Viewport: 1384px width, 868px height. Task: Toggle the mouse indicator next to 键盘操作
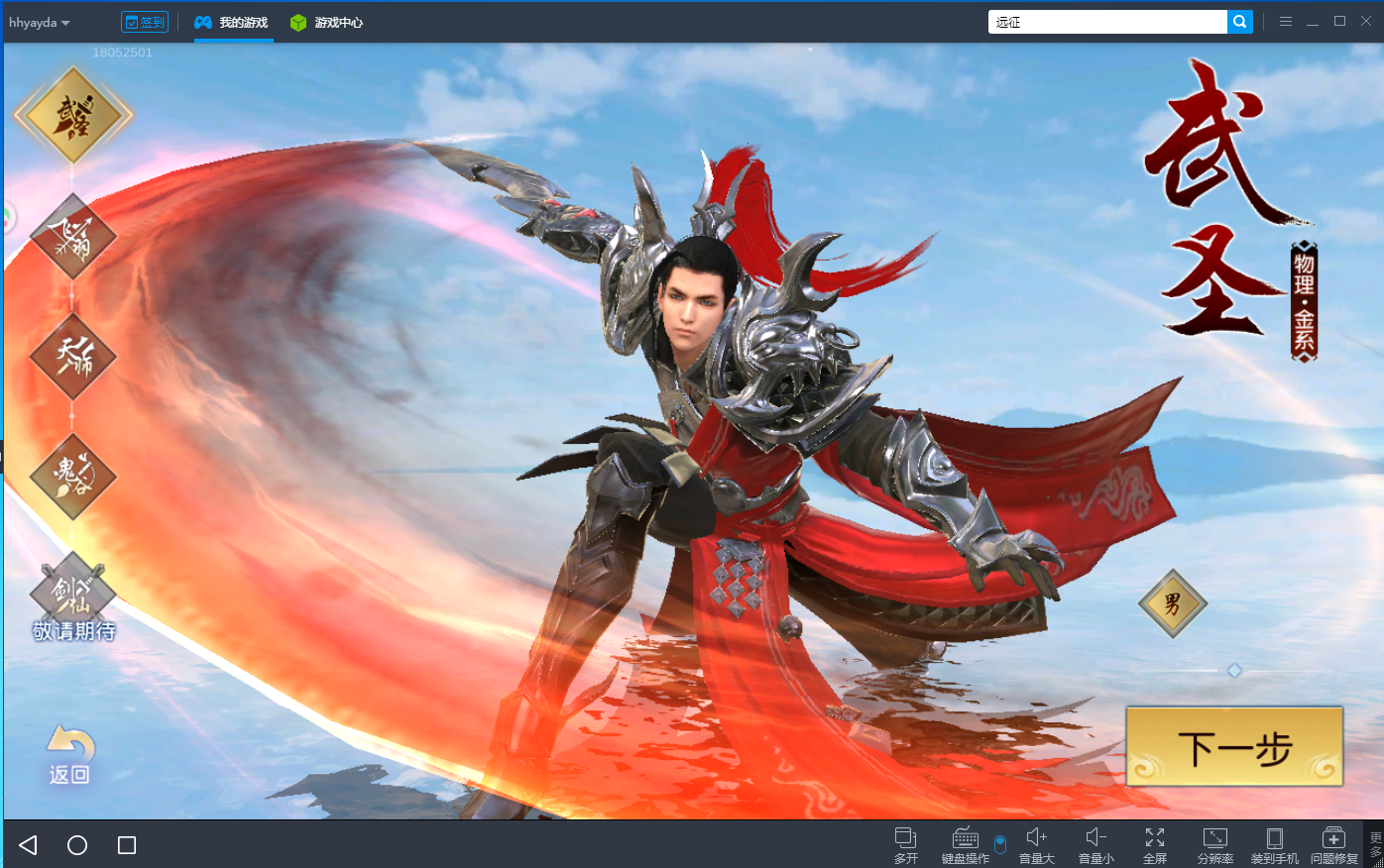click(1000, 844)
